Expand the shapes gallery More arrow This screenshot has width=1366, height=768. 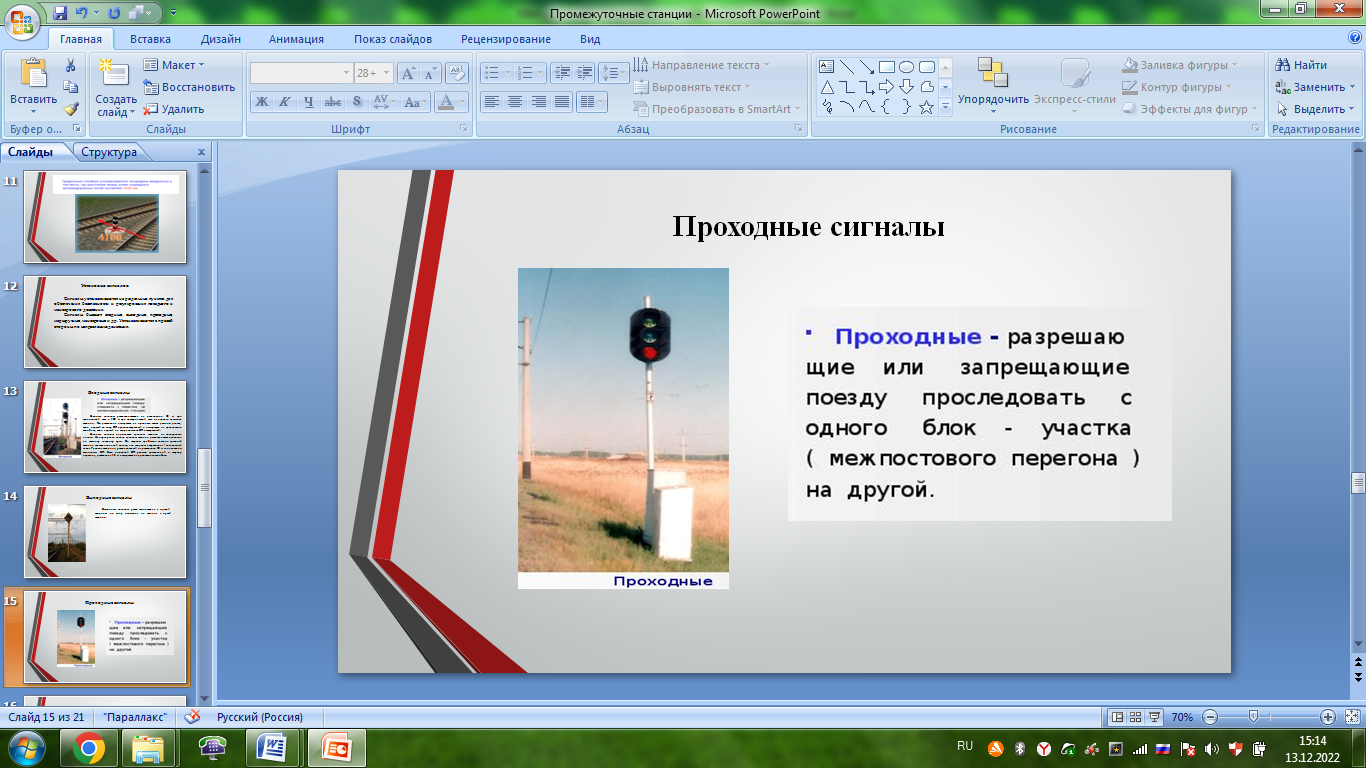coord(946,107)
